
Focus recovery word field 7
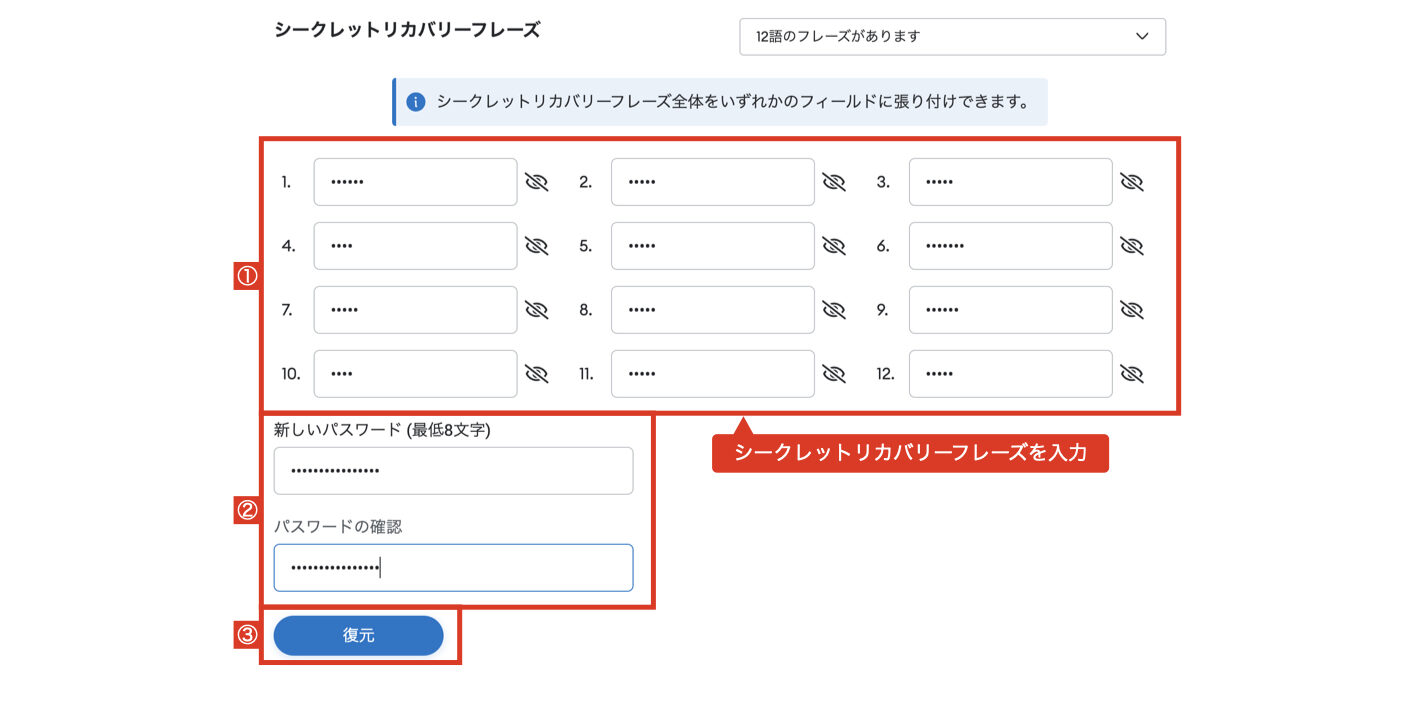[x=415, y=310]
